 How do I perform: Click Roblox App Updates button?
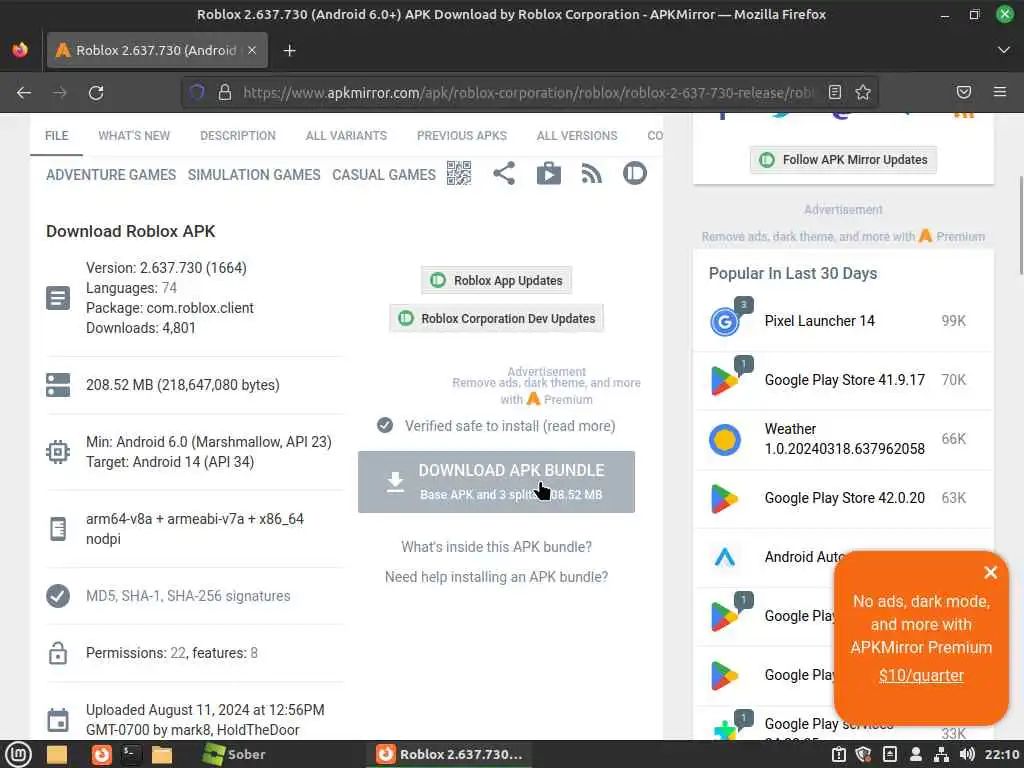496,280
